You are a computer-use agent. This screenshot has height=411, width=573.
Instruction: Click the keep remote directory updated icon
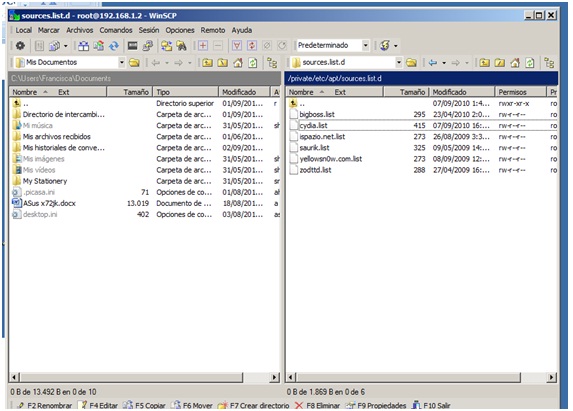pyautogui.click(x=167, y=46)
